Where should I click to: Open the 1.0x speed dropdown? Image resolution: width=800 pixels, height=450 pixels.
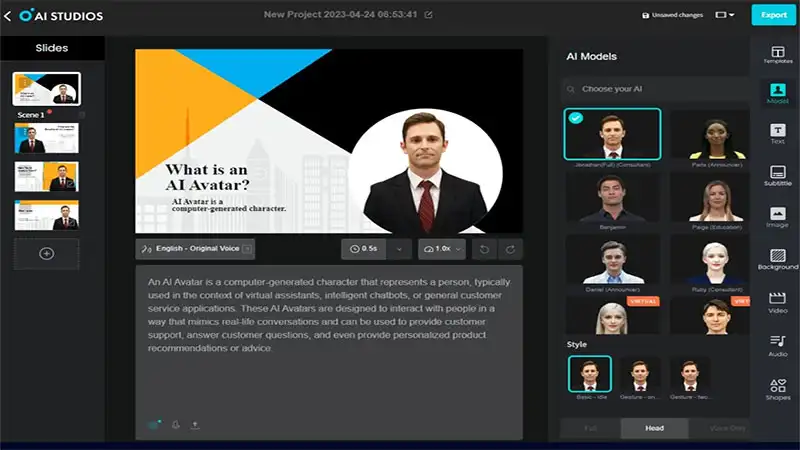[442, 249]
